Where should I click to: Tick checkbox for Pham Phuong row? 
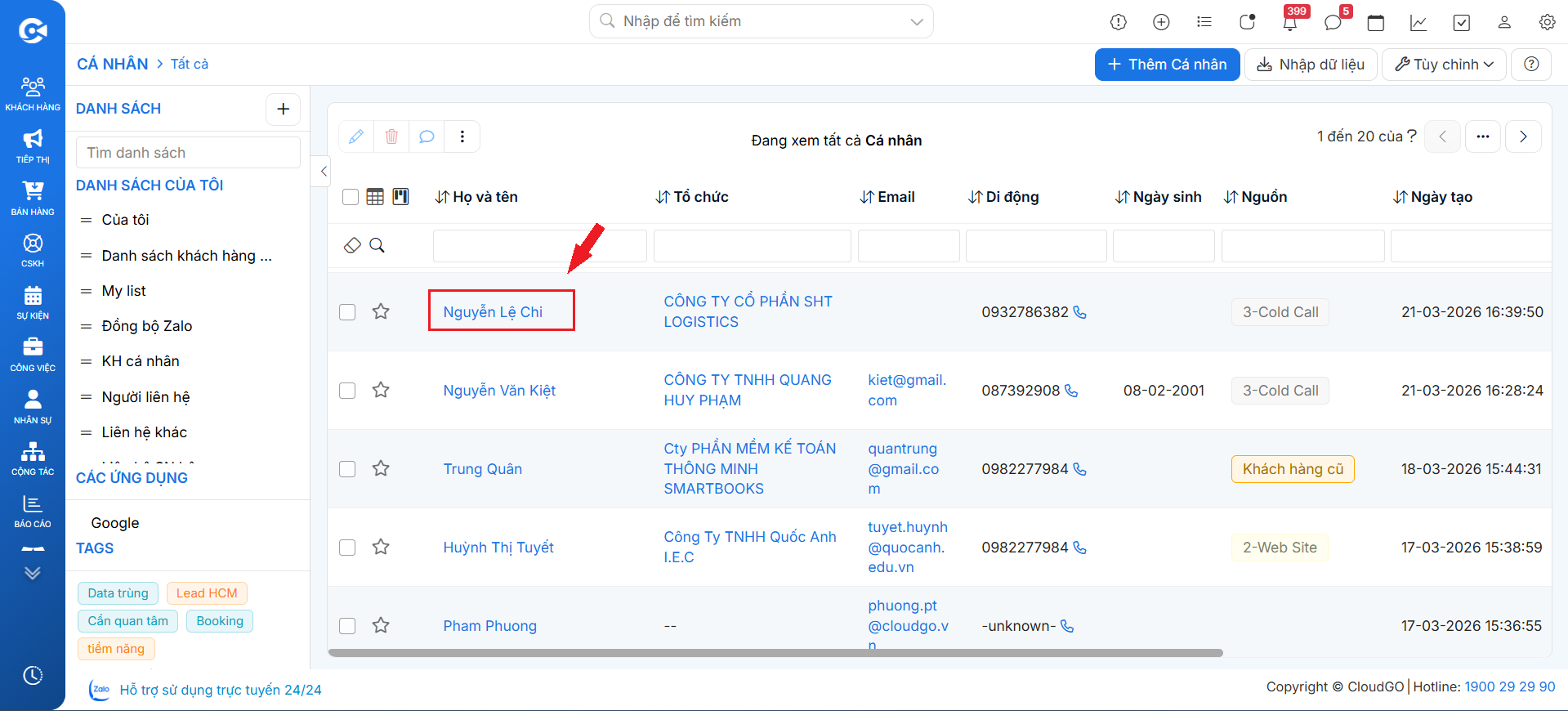[347, 626]
